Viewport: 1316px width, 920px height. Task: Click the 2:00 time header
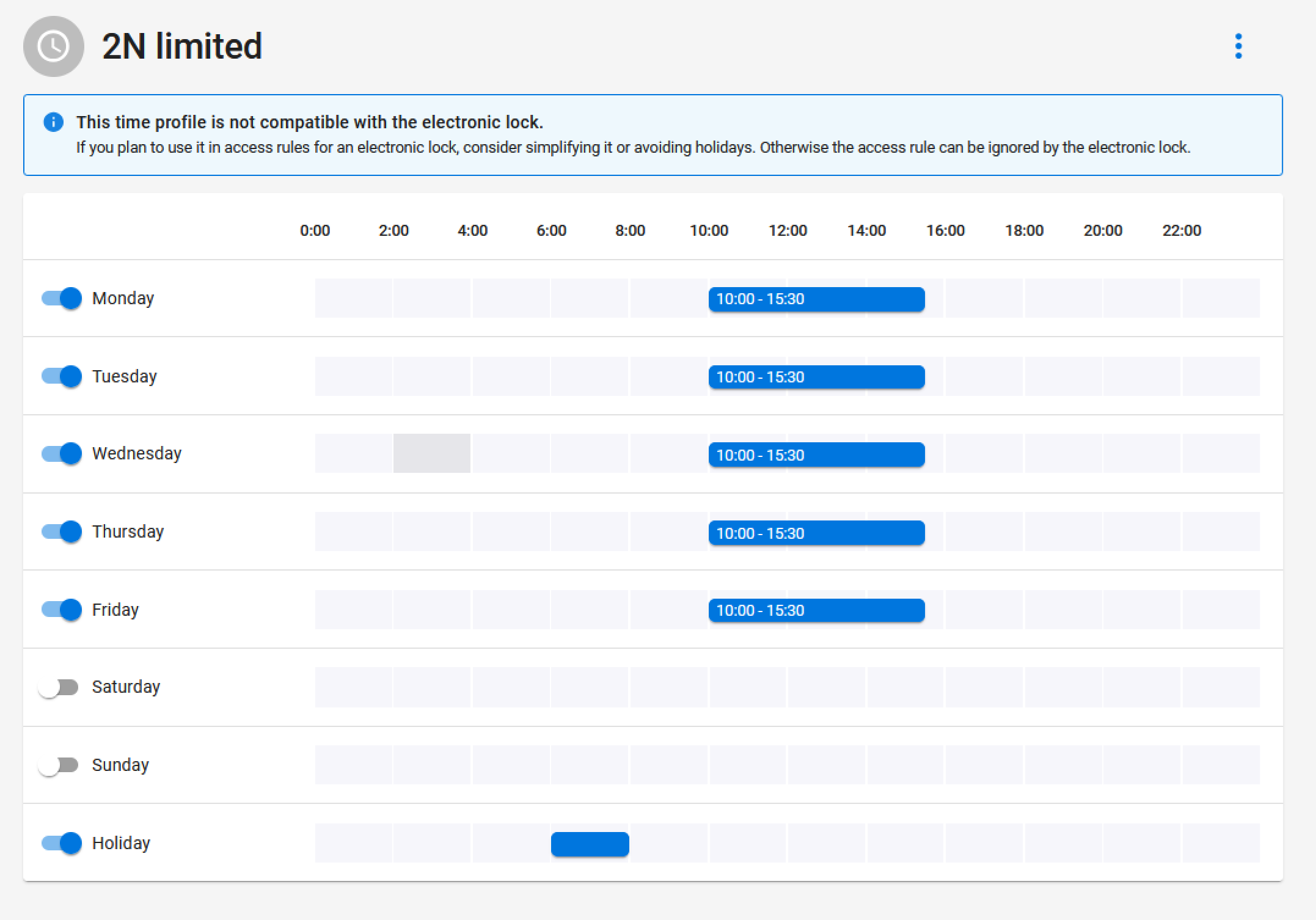point(393,230)
